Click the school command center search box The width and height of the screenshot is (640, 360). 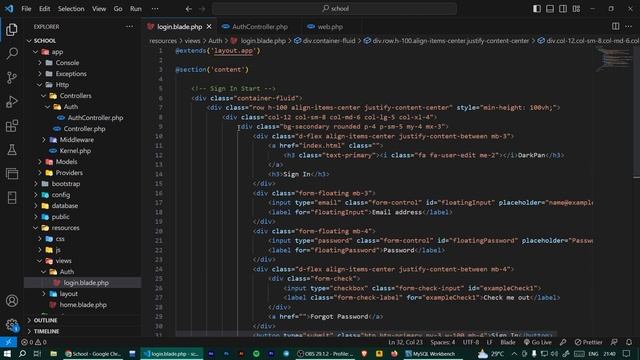pos(334,9)
